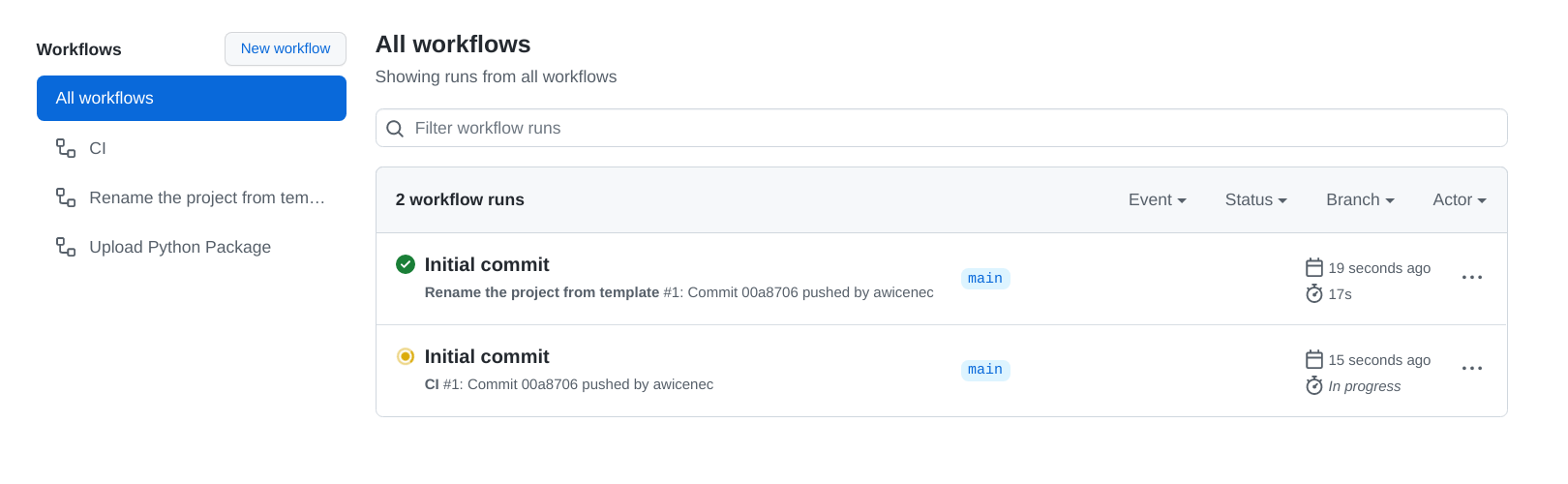Open the Event filter dropdown

[x=1158, y=199]
